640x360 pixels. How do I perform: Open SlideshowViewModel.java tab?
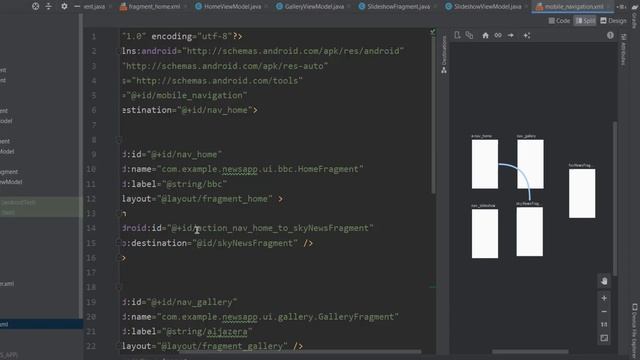coord(484,7)
